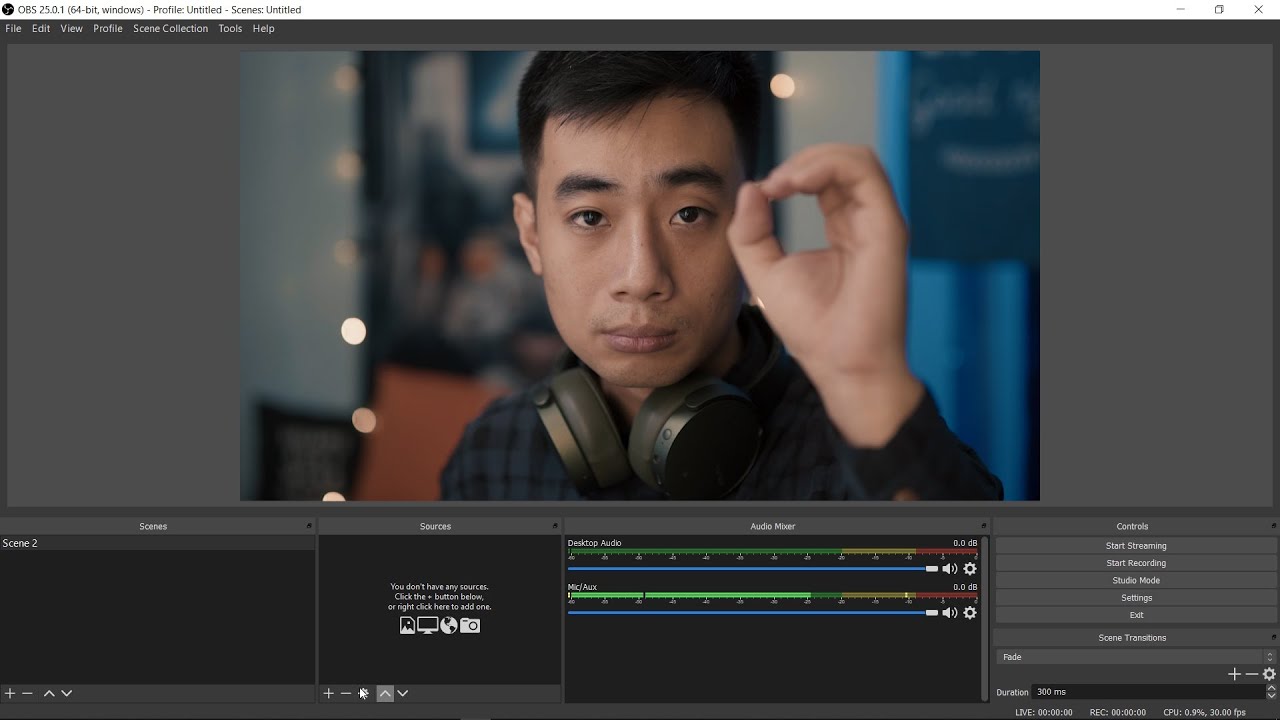Viewport: 1280px width, 720px height.
Task: Open the File menu
Action: (13, 28)
